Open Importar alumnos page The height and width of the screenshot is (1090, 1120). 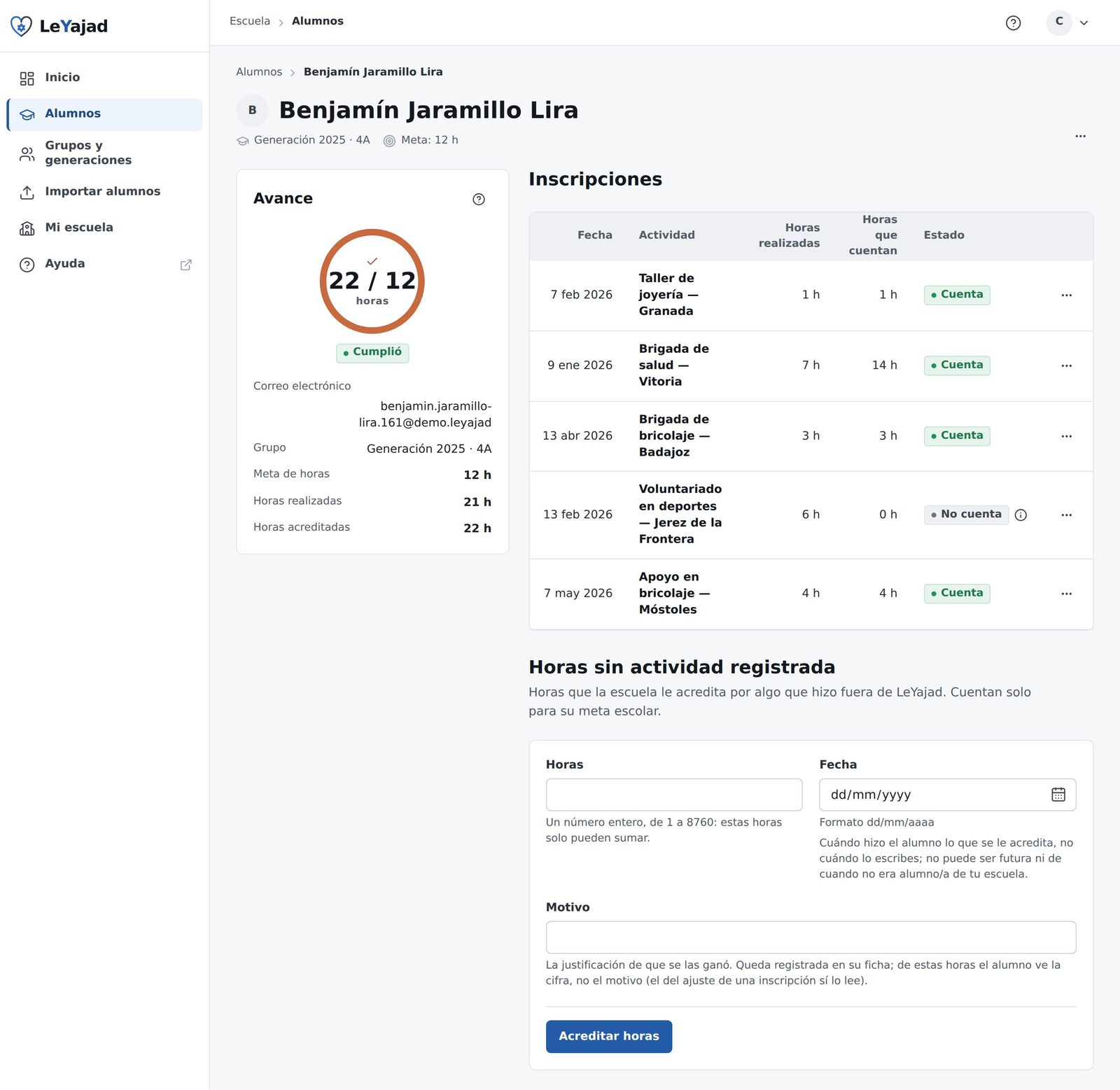pyautogui.click(x=105, y=192)
